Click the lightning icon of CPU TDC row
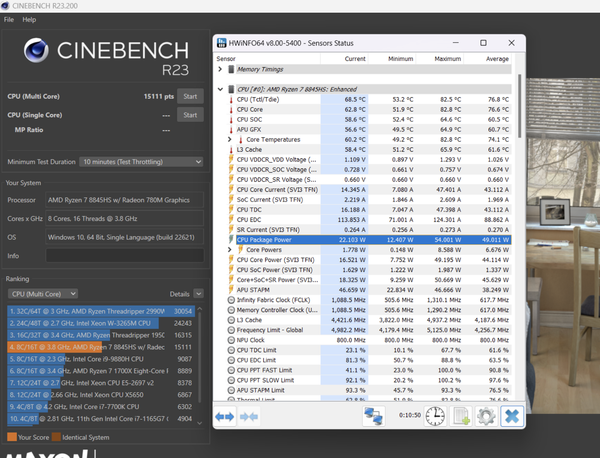The height and width of the screenshot is (458, 600). coord(231,210)
